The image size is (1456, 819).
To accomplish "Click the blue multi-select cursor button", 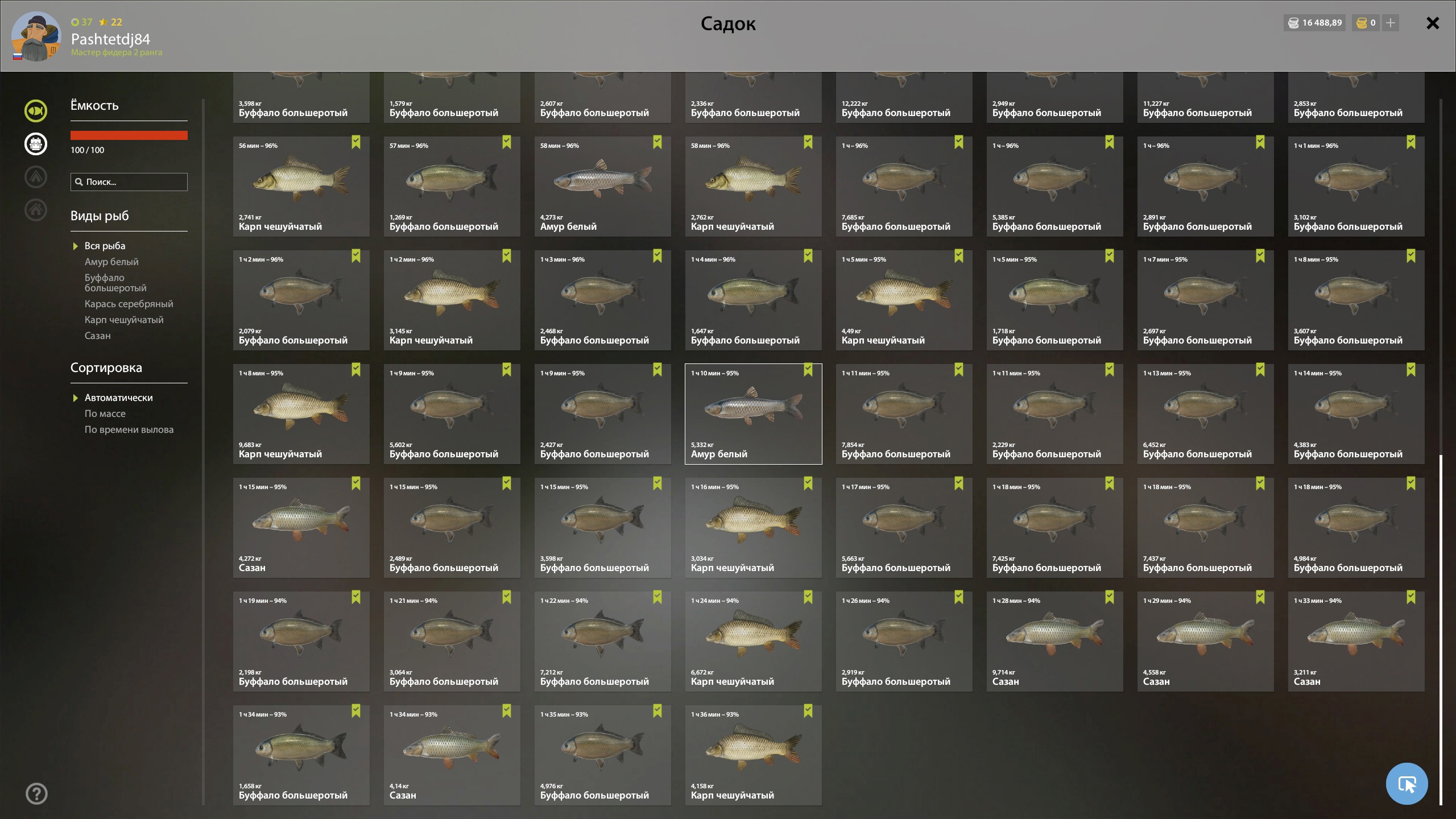I will pos(1407,784).
